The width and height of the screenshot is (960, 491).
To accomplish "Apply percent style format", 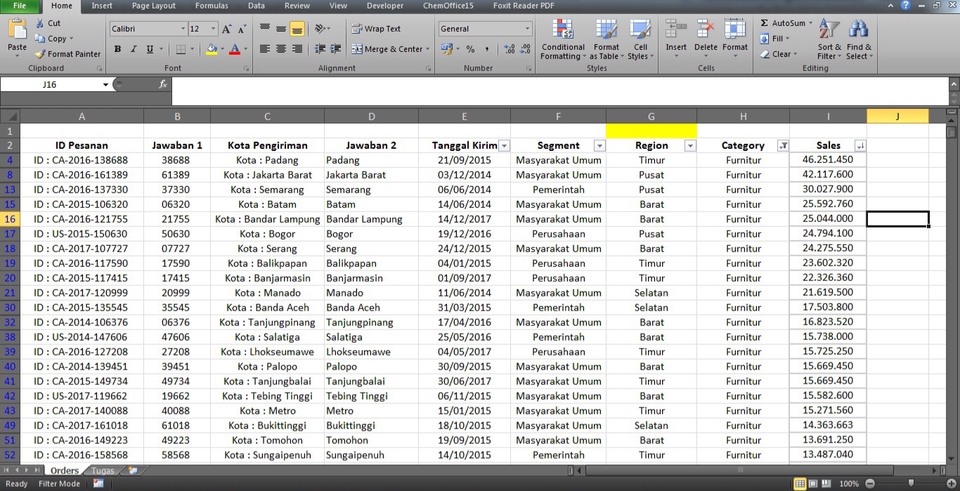I will coord(470,49).
